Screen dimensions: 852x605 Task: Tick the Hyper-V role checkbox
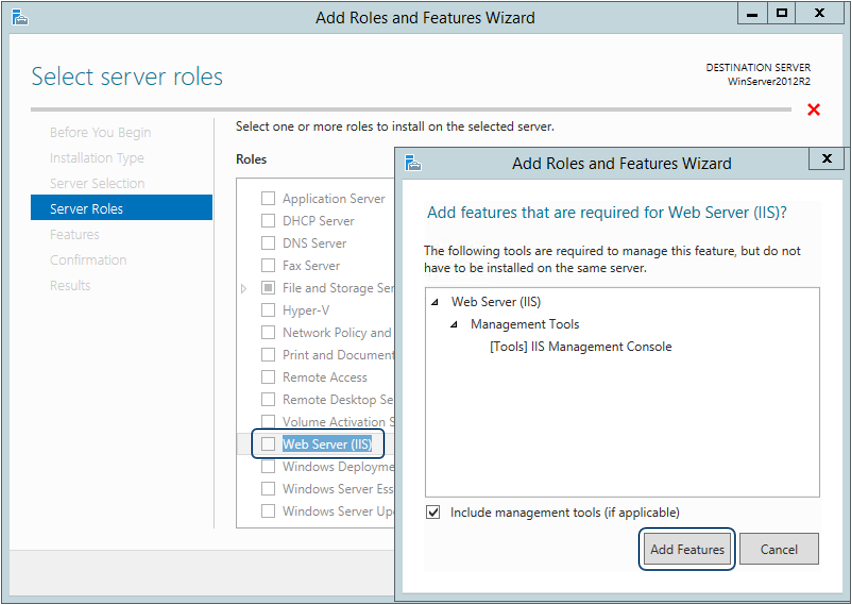(x=268, y=310)
